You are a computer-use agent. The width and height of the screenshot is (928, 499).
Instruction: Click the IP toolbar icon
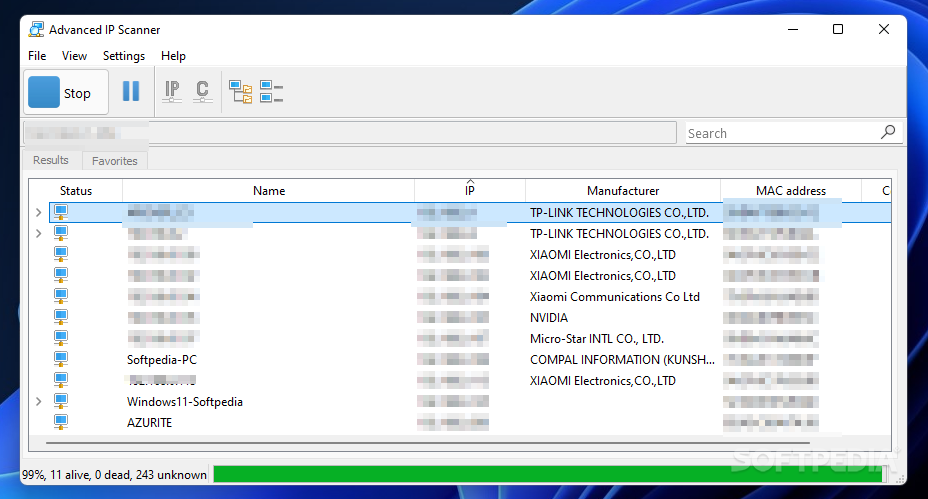tap(172, 91)
